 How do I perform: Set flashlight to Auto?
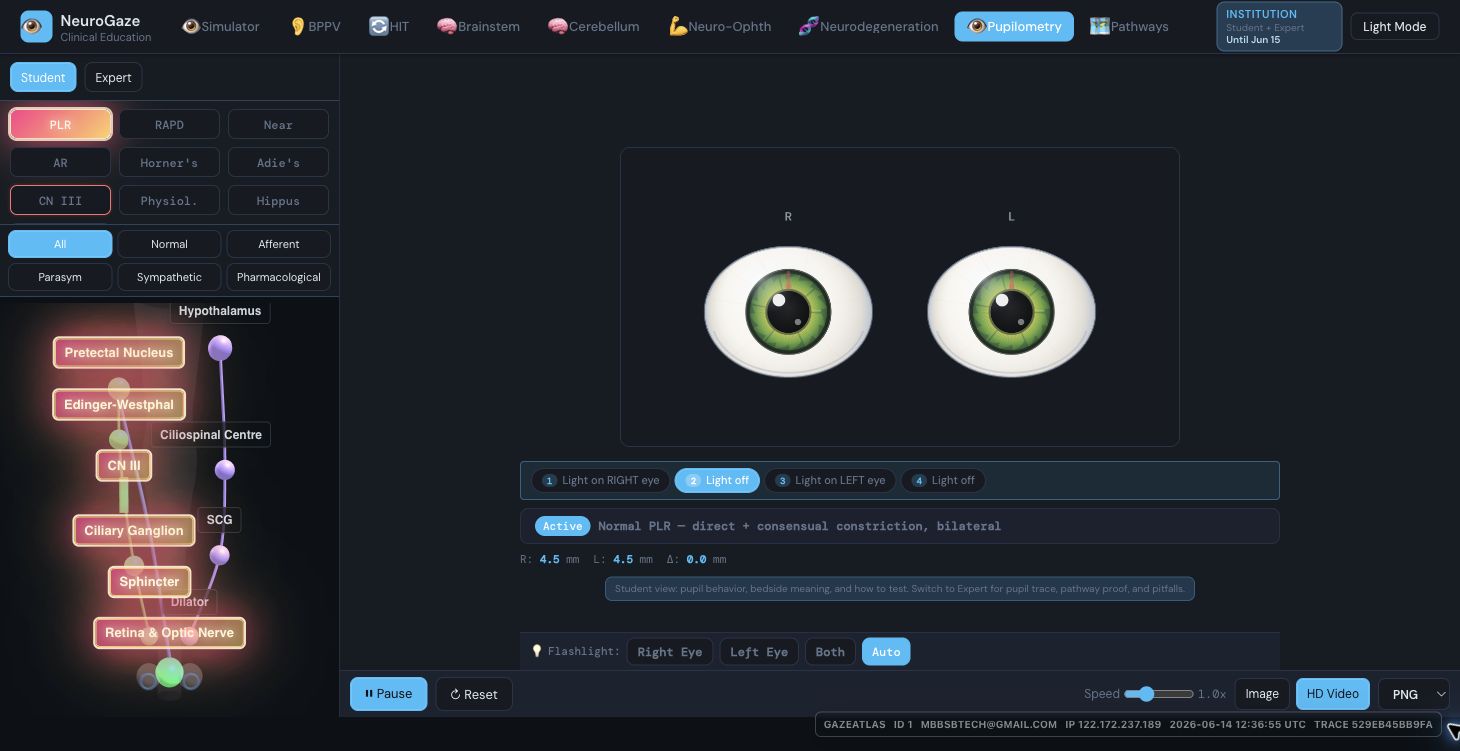point(886,652)
